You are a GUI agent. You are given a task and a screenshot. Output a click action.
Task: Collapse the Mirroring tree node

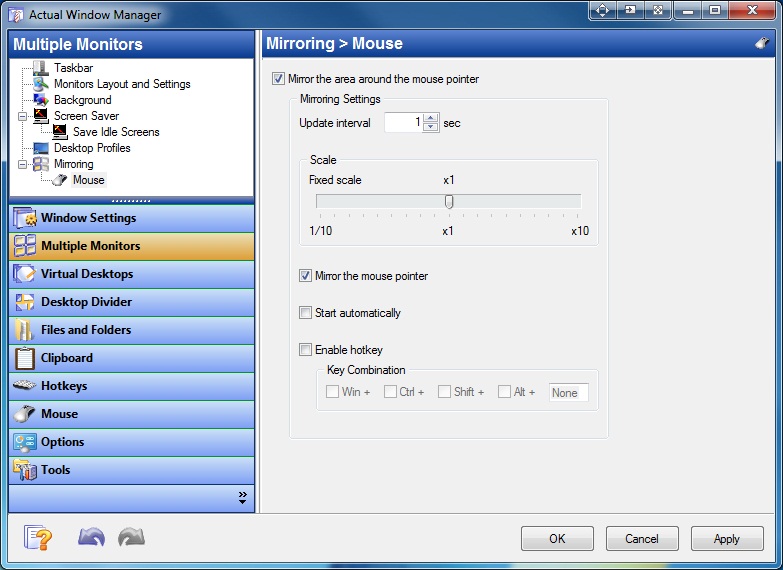click(x=22, y=164)
